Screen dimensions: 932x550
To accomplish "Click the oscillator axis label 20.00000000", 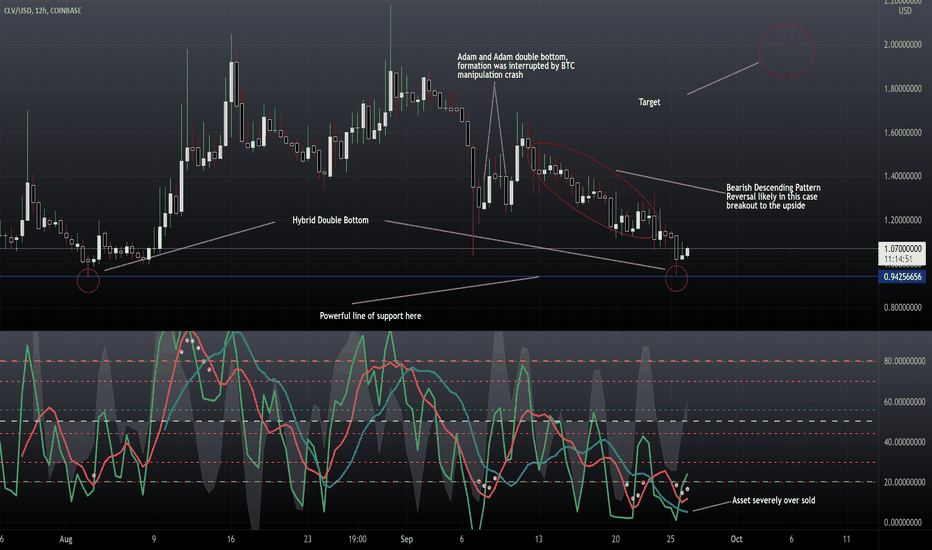I will pyautogui.click(x=904, y=482).
